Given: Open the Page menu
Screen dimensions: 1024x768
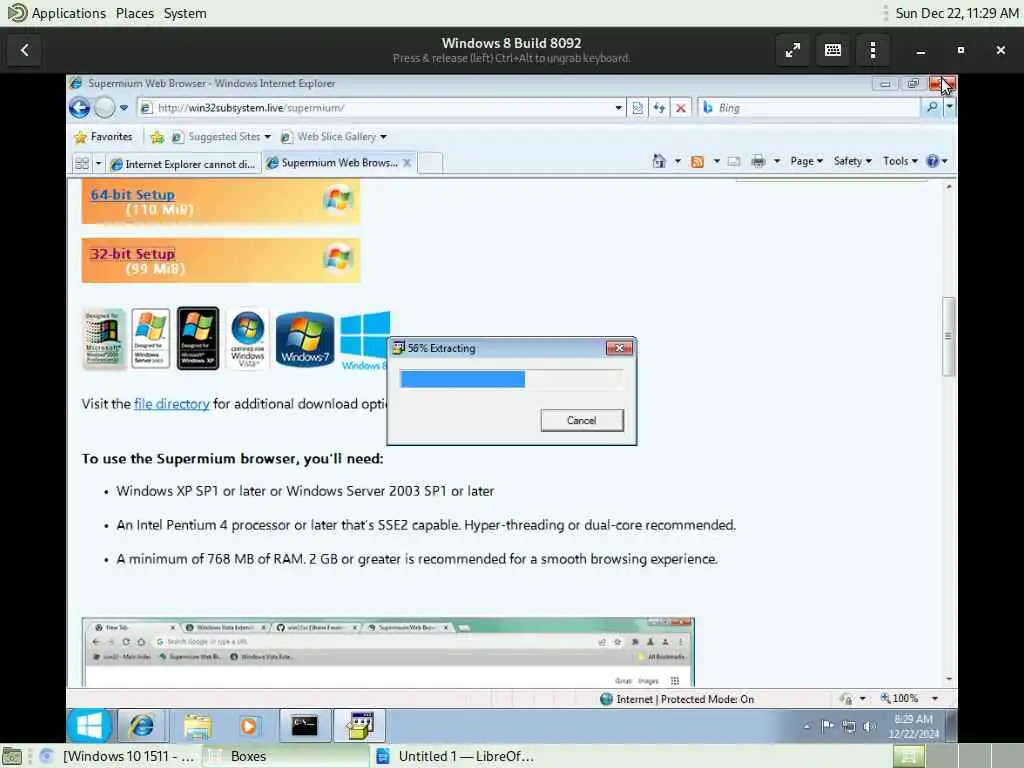Looking at the screenshot, I should (x=806, y=161).
